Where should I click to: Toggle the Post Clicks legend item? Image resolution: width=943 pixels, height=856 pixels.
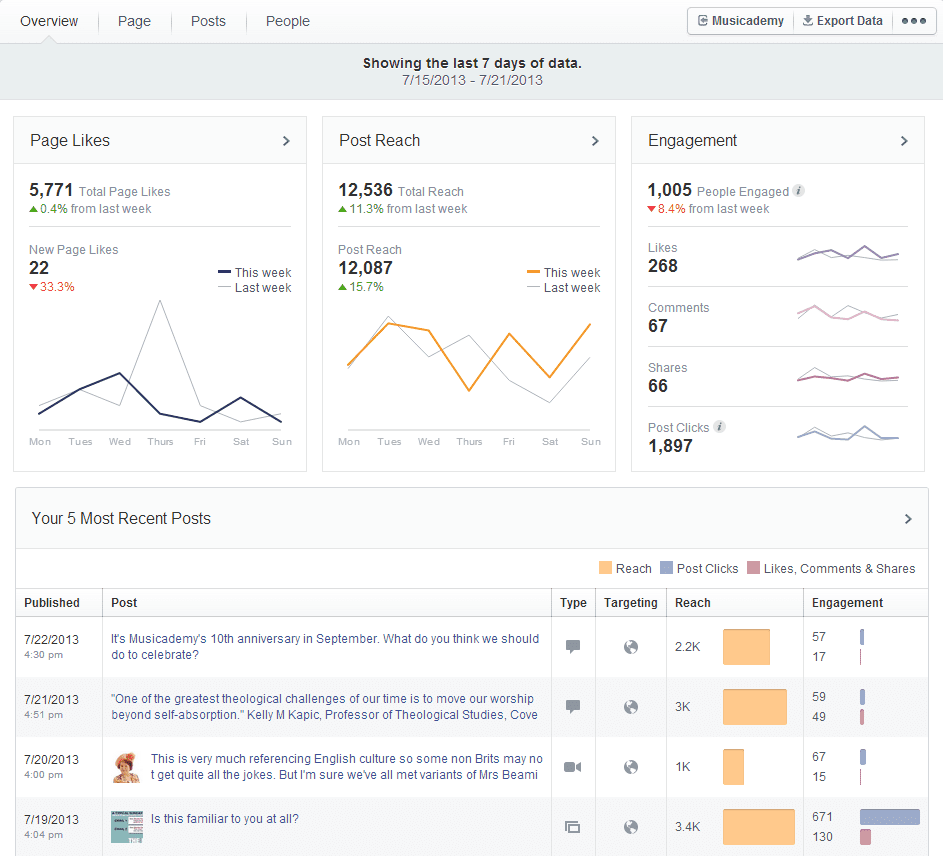[x=690, y=568]
